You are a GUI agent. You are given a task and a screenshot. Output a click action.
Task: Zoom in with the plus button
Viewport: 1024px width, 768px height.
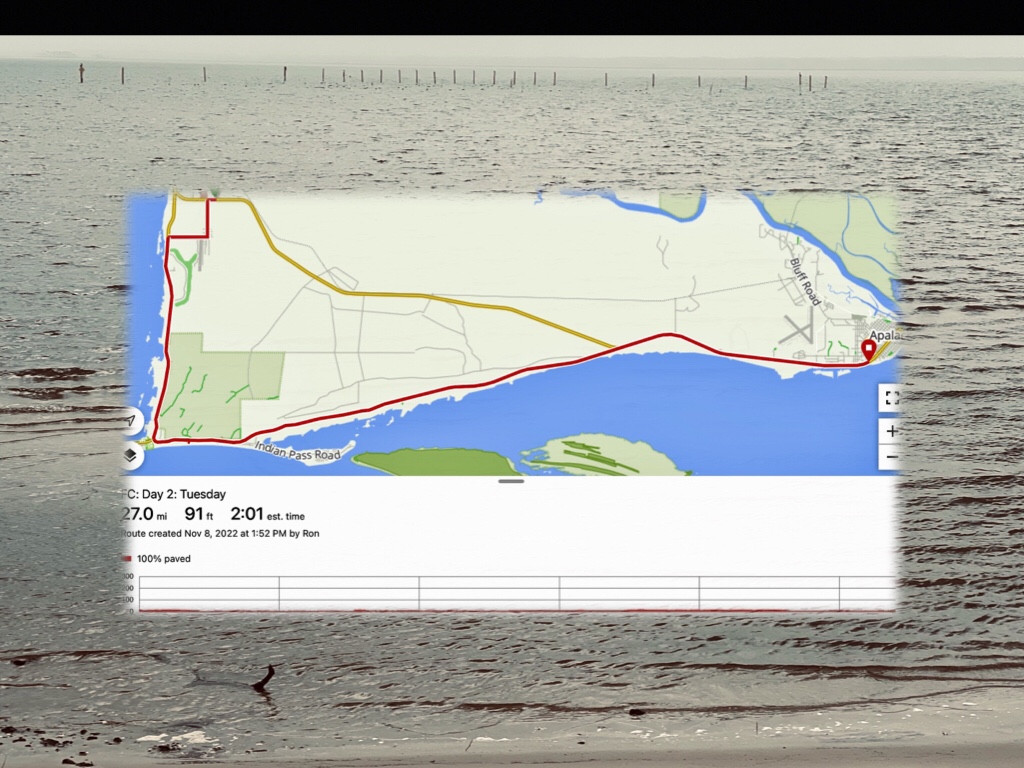pos(891,431)
